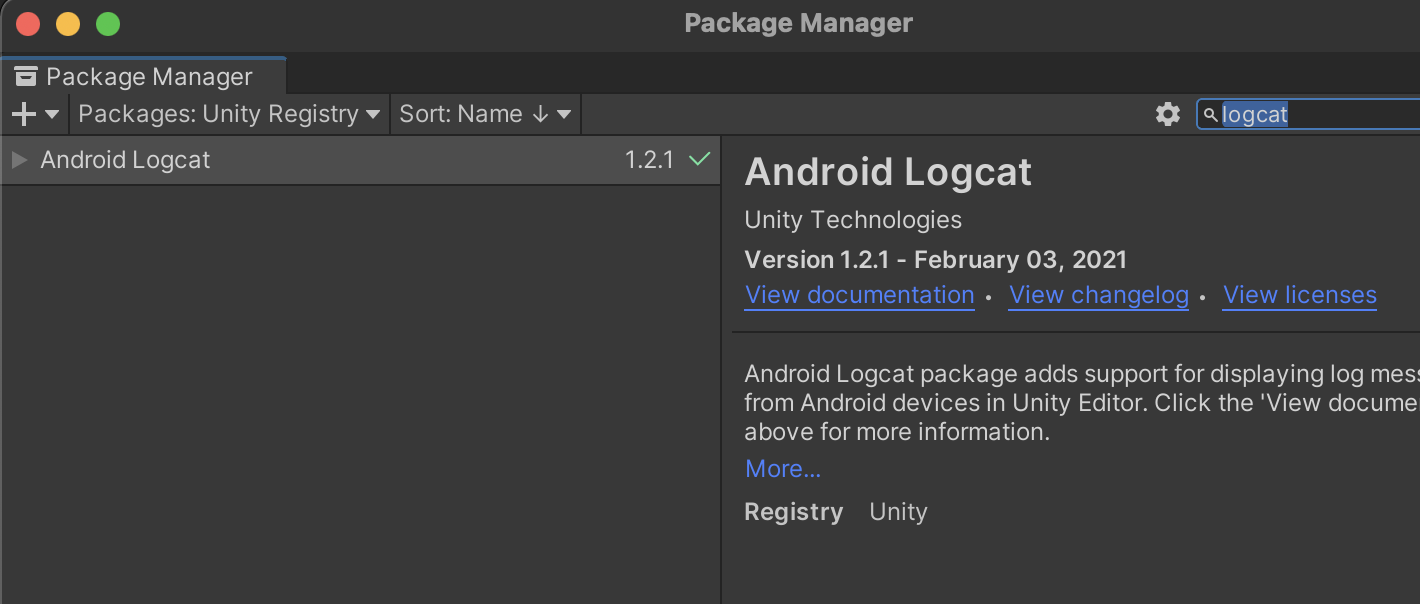Expand the Android Logcat package versions
Image resolution: width=1420 pixels, height=604 pixels.
[19, 160]
